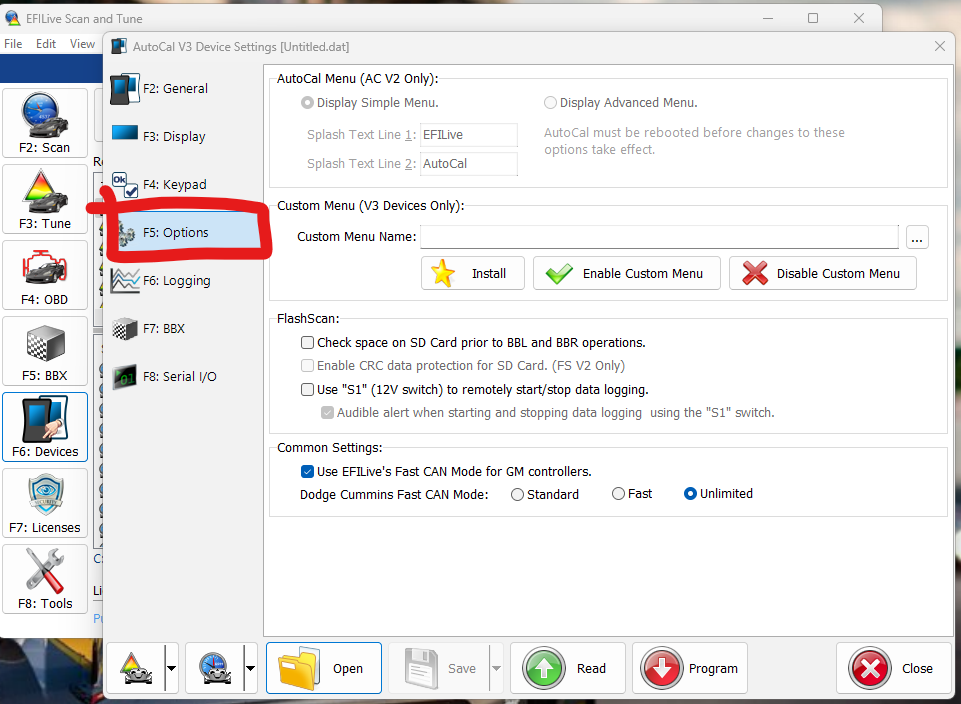The height and width of the screenshot is (704, 961).
Task: Click the tune car icon button at bottom
Action: [136, 668]
